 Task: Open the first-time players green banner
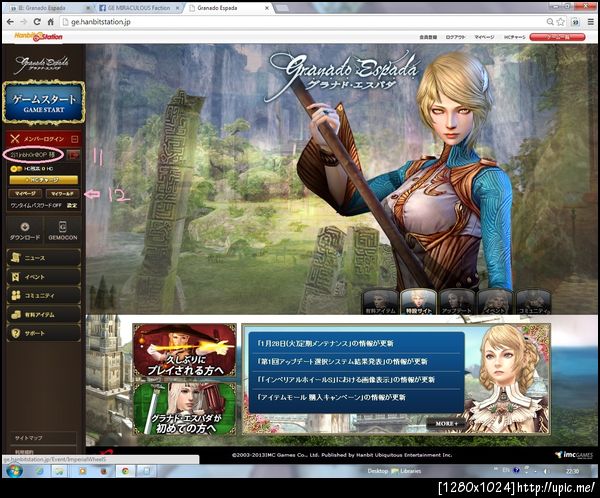(x=184, y=408)
